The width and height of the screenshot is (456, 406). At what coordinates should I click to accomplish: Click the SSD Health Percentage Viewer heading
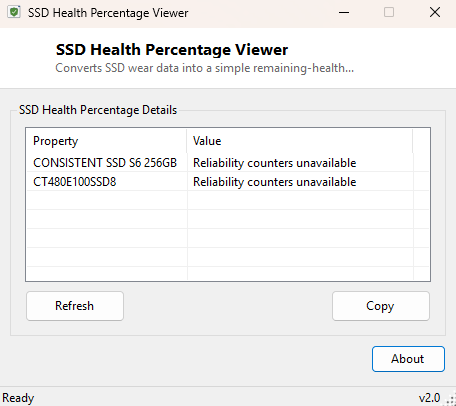[x=172, y=50]
